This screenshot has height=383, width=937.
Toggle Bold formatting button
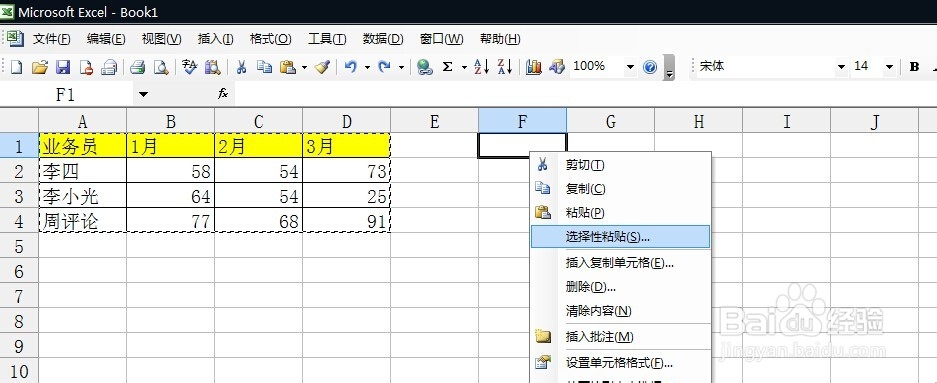click(x=914, y=67)
